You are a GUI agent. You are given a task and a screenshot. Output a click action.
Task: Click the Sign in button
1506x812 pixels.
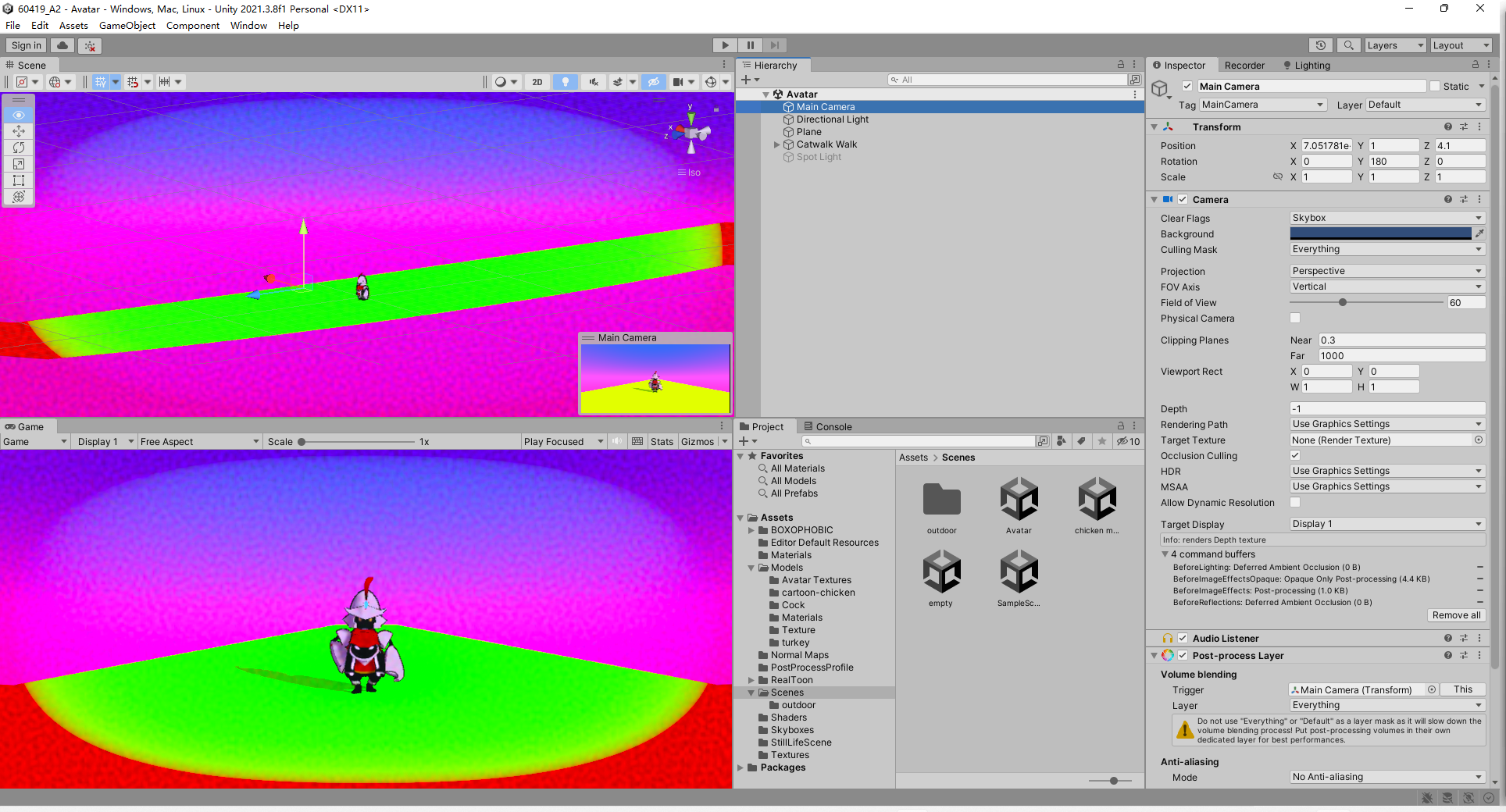coord(27,46)
